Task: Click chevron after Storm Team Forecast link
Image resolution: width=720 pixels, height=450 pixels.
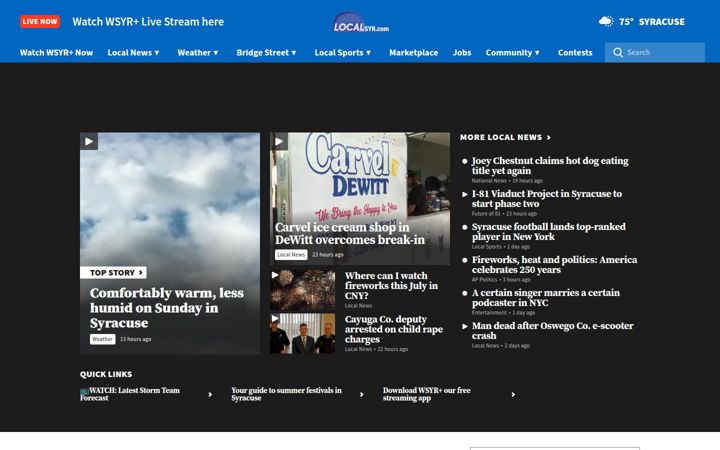Action: pyautogui.click(x=210, y=394)
